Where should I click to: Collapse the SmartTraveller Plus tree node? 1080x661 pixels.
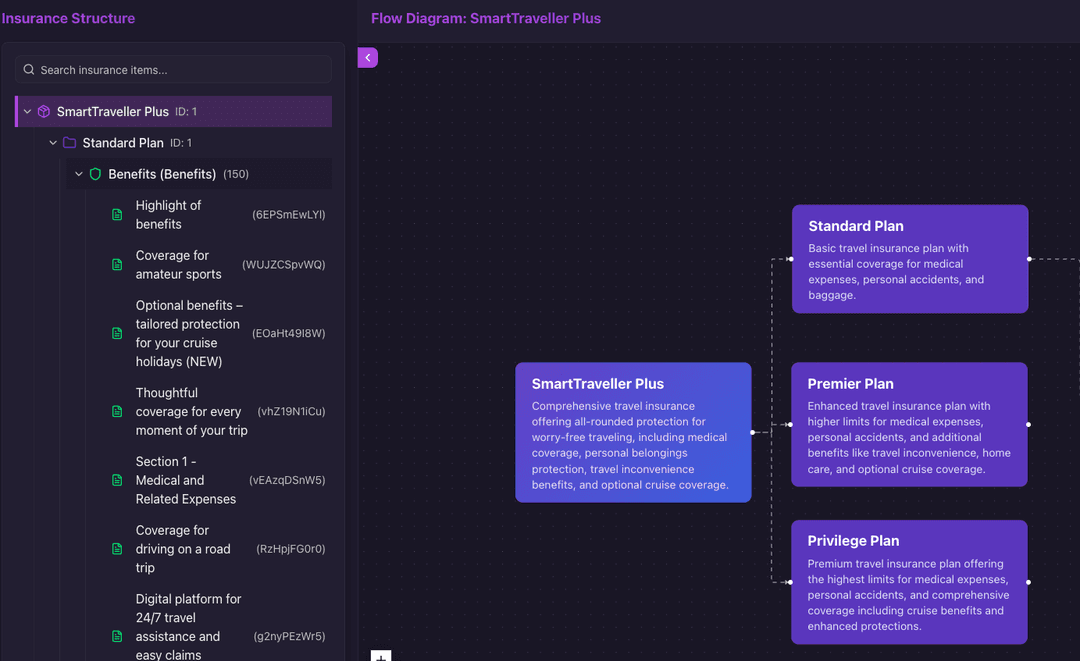[x=27, y=112]
